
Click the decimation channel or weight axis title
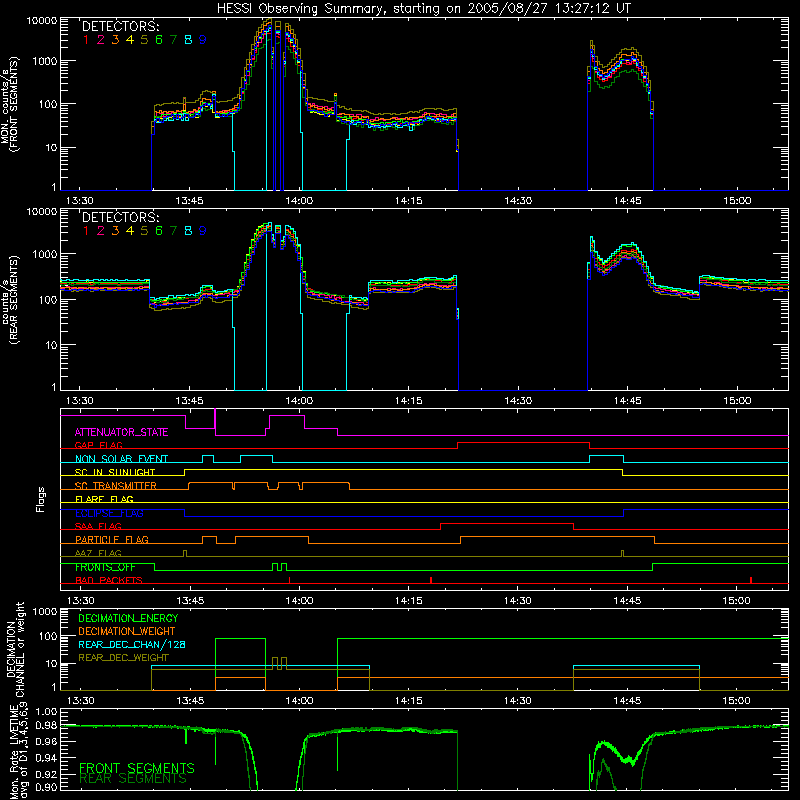15,649
